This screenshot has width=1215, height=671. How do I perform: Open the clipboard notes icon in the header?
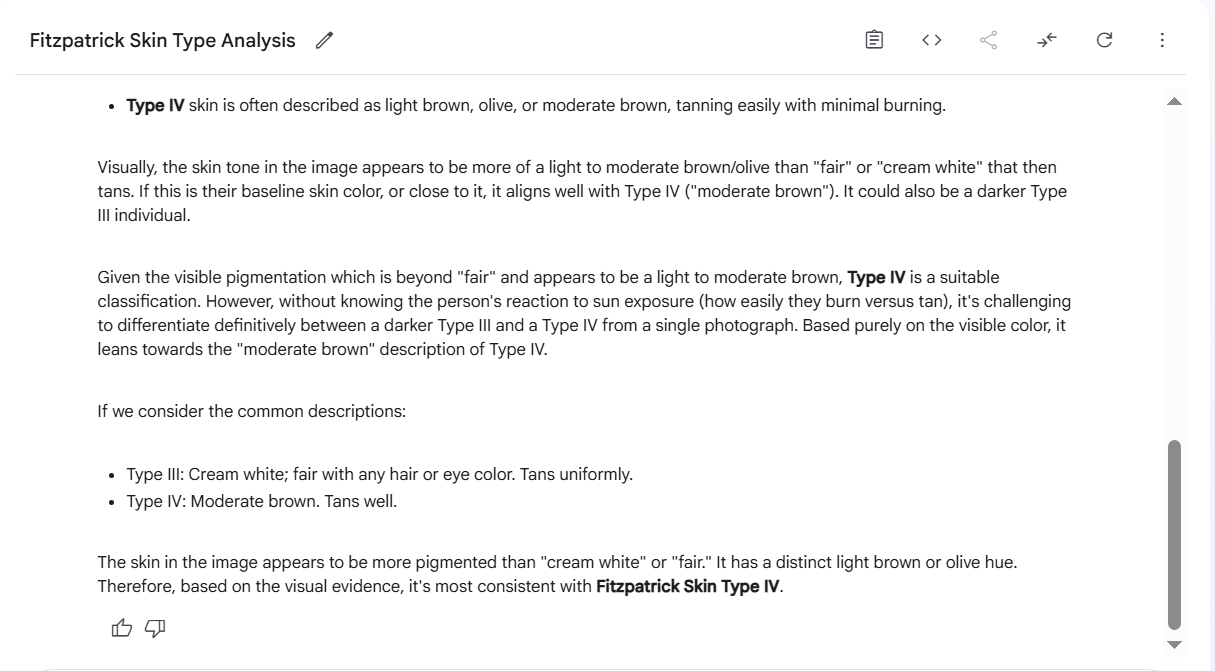click(874, 40)
